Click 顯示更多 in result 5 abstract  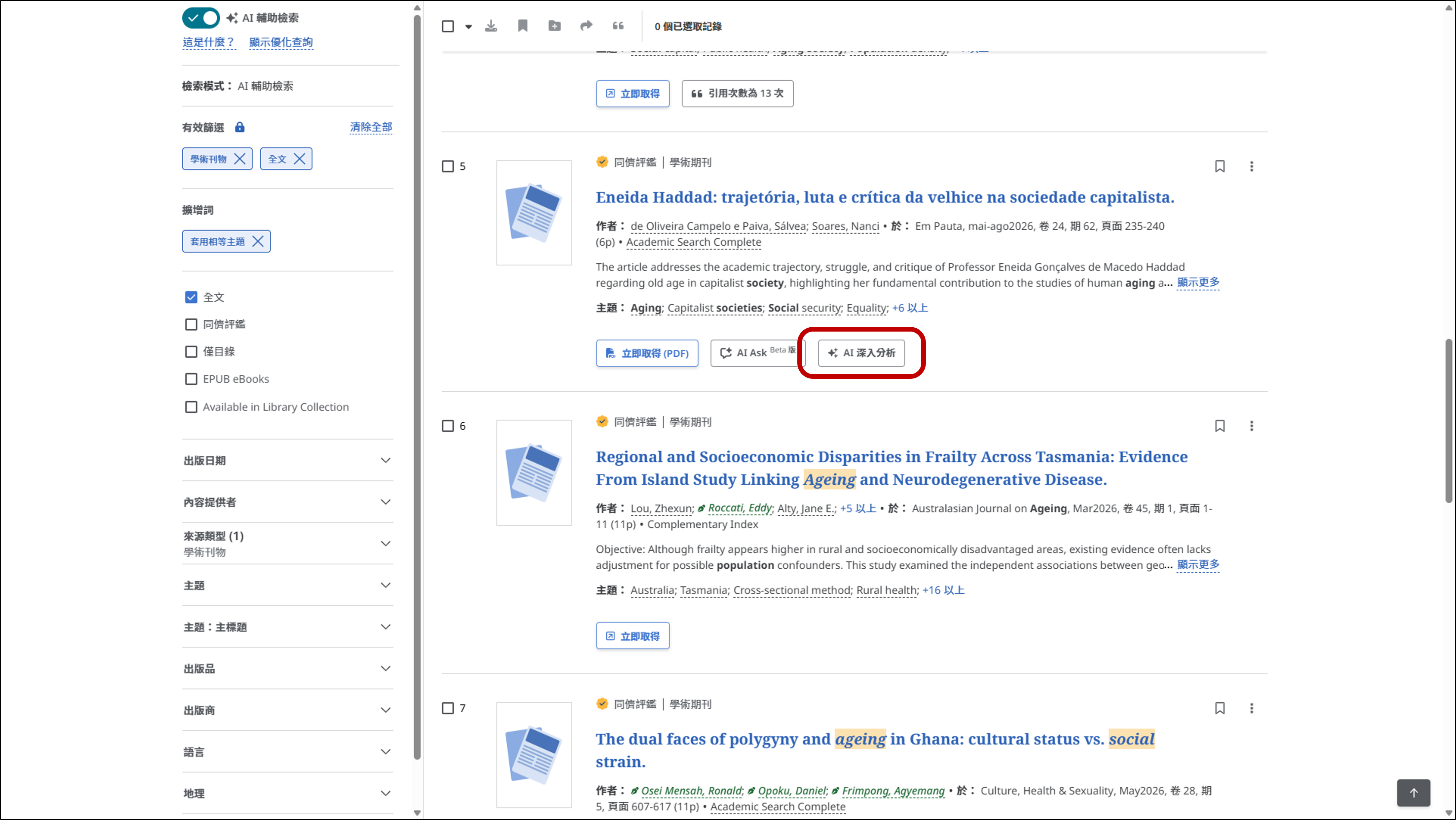pyautogui.click(x=1198, y=282)
